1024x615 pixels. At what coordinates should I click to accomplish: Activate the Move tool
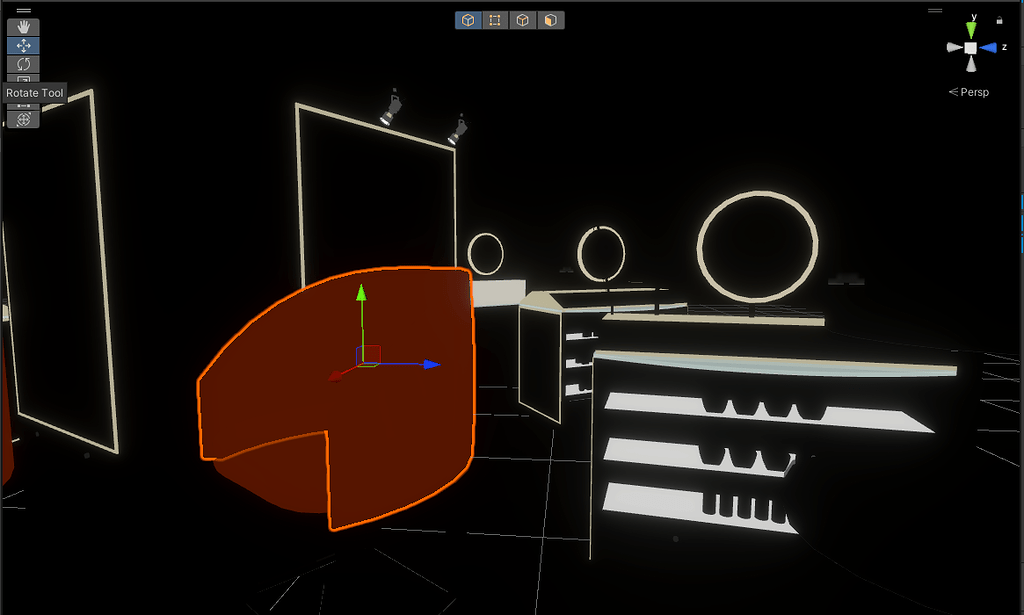tap(23, 44)
